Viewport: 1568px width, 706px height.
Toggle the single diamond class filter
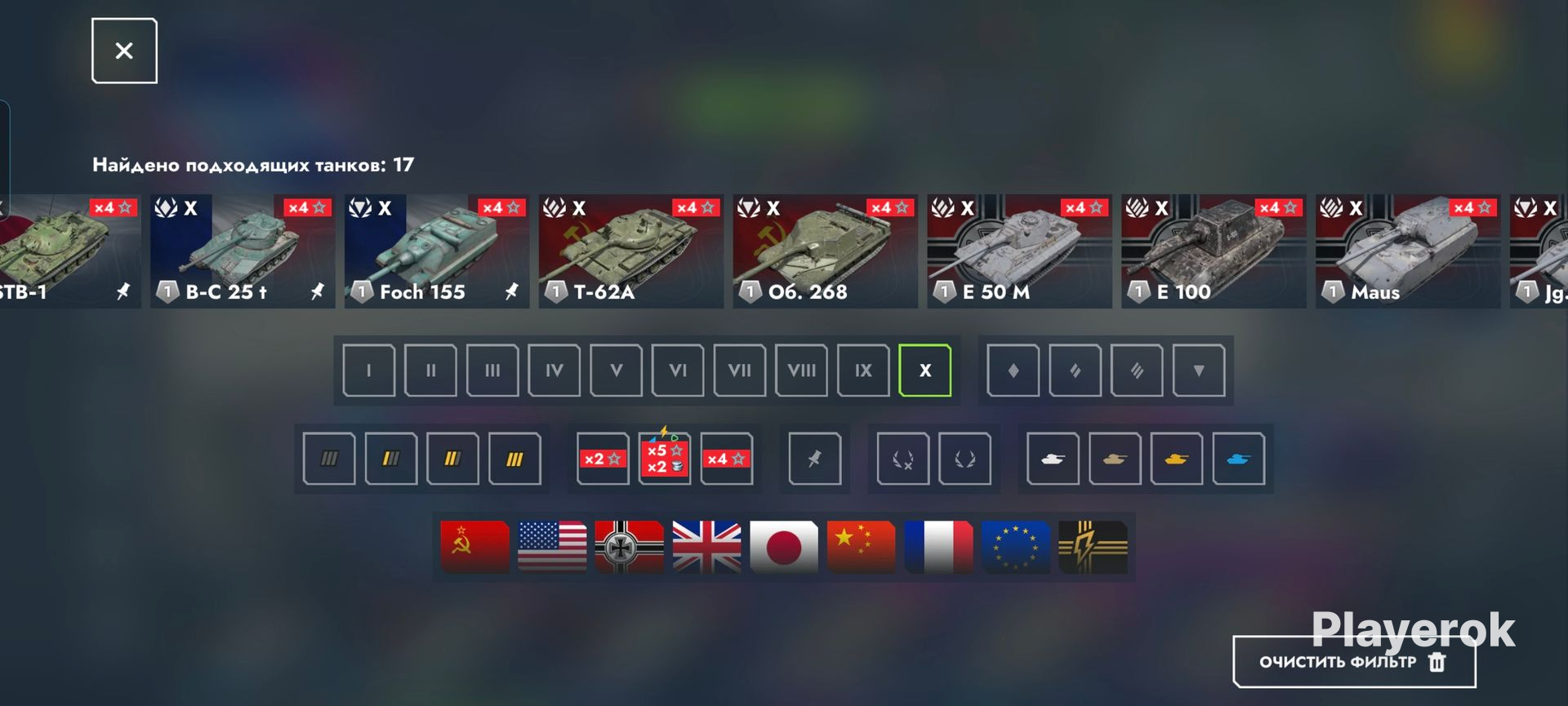(x=1013, y=371)
